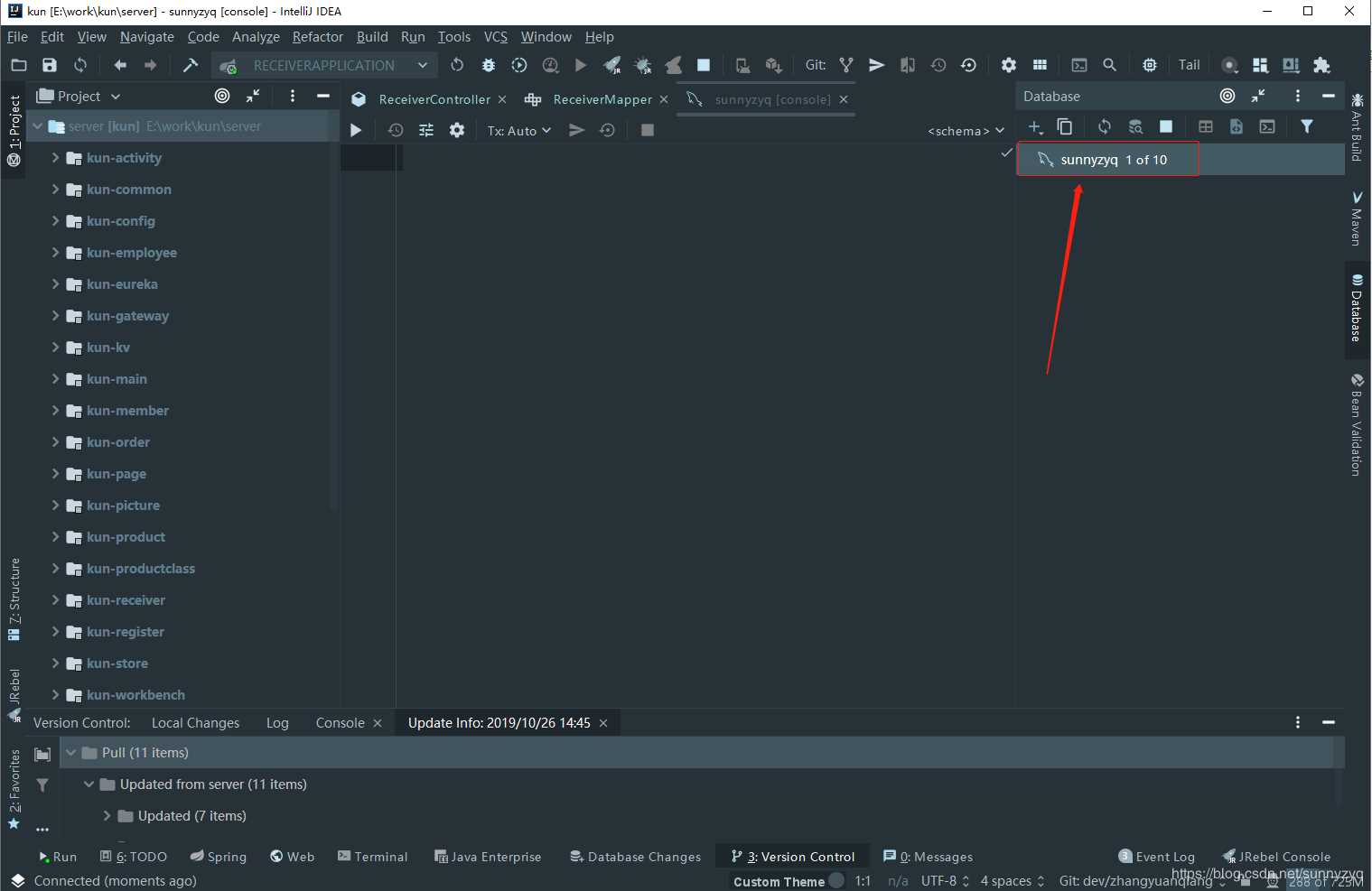Viewport: 1372px width, 891px height.
Task: Click Execute play button in console toolbar
Action: click(356, 130)
